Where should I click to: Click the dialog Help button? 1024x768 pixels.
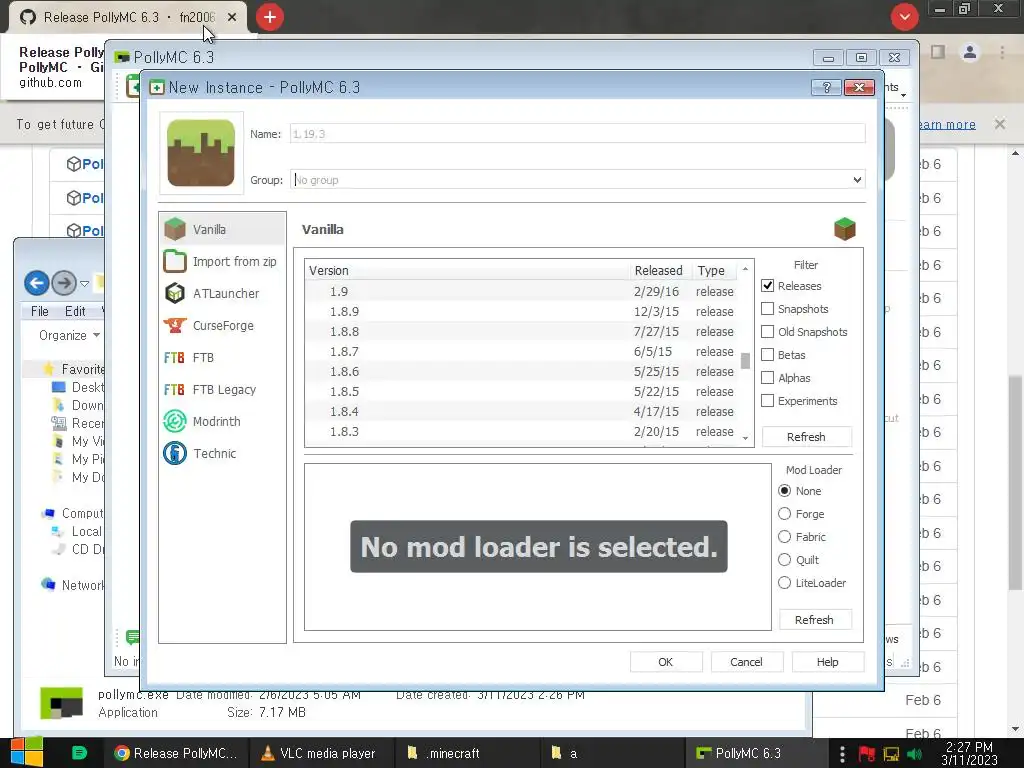(x=827, y=662)
